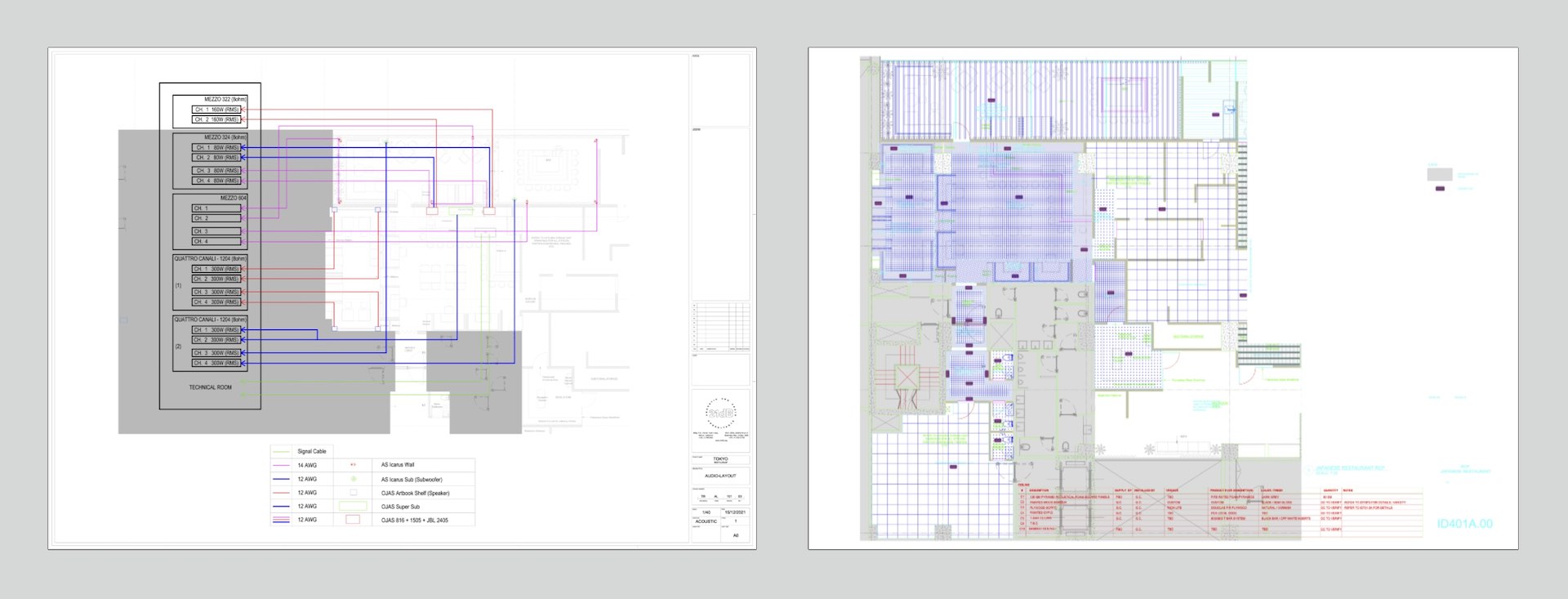Viewport: 1568px width, 599px height.
Task: Click the TECHNICAL ROOM label
Action: coord(210,387)
